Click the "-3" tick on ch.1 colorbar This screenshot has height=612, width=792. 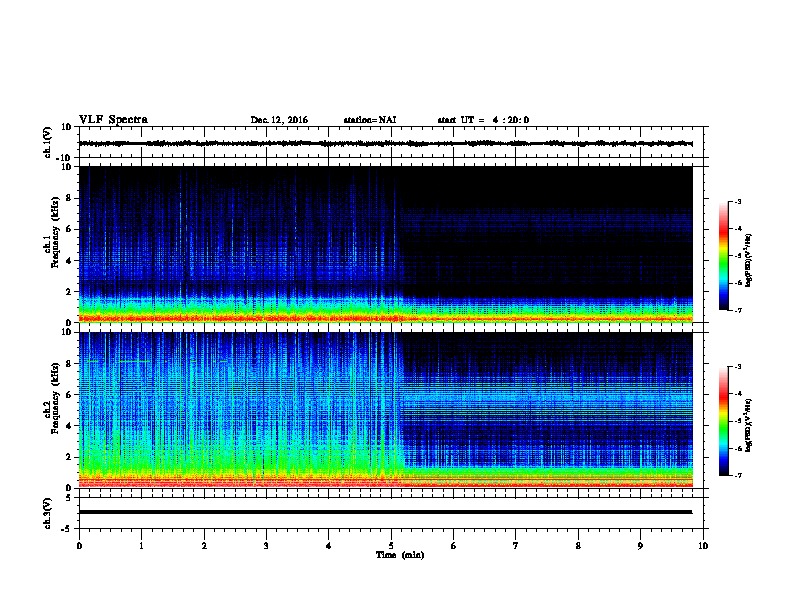pos(738,202)
